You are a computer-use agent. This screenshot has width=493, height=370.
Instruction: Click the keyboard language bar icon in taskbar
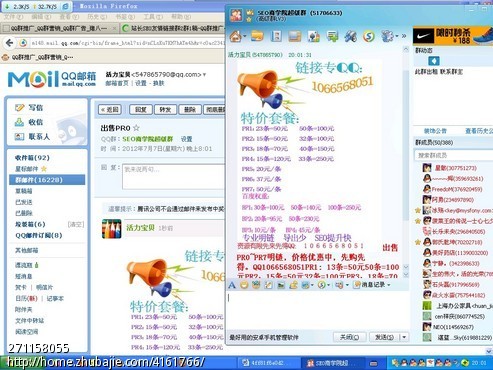pos(374,363)
